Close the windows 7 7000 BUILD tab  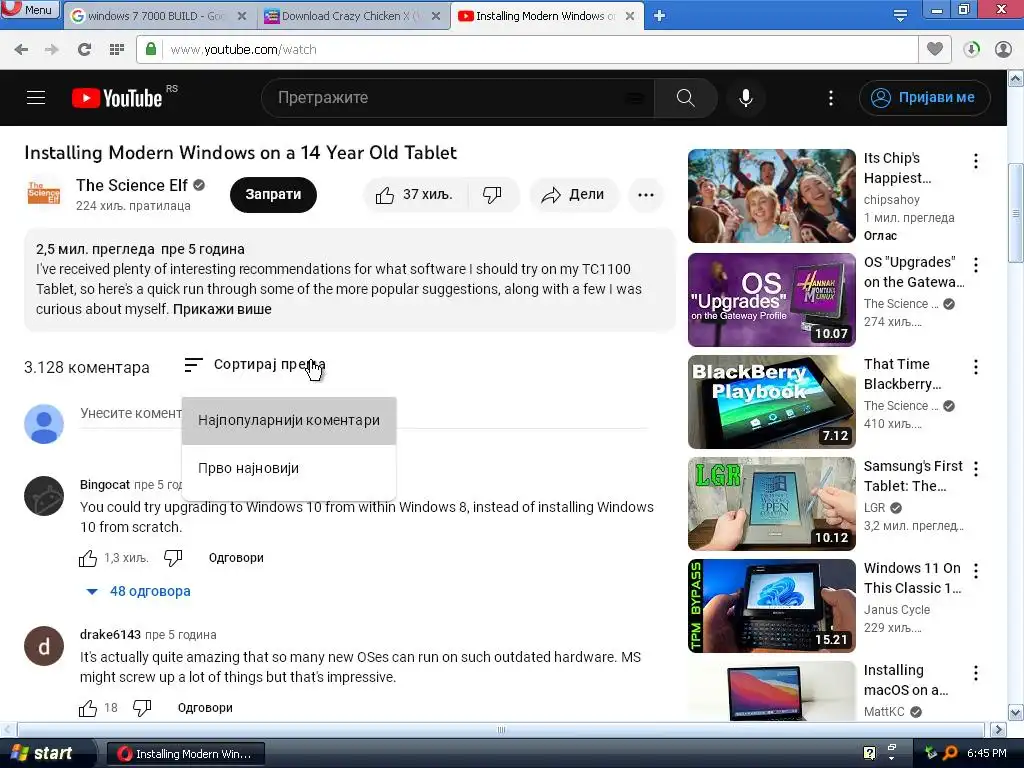coord(242,16)
